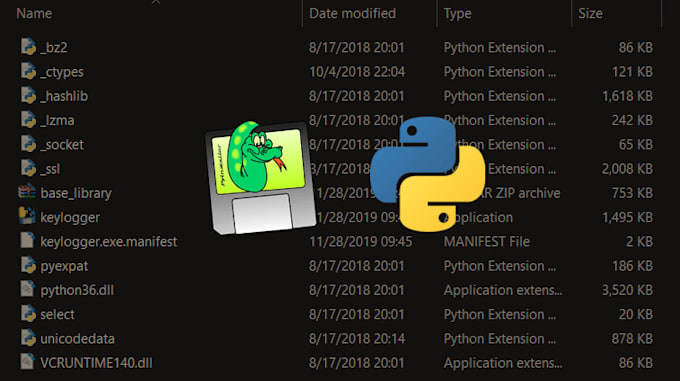Click the python36.dll file icon
This screenshot has width=680, height=381.
pos(27,289)
